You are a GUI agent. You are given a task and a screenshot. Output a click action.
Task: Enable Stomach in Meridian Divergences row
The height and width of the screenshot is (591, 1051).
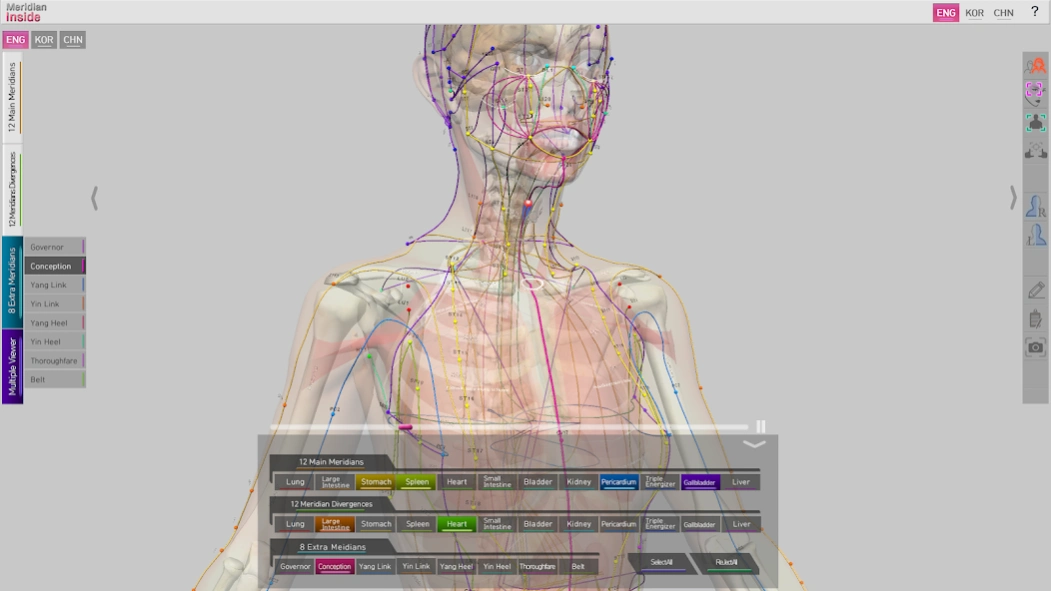point(376,524)
